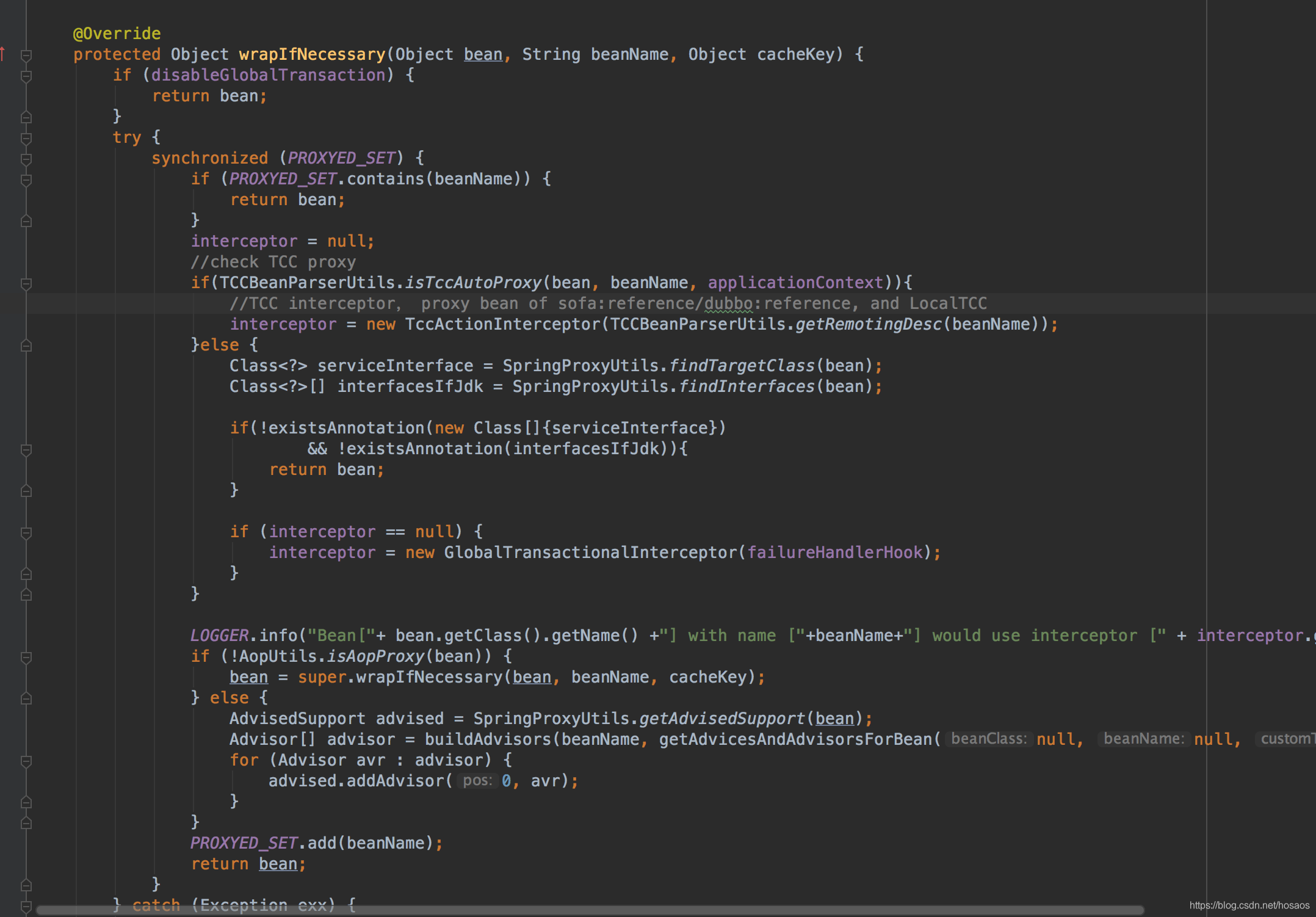Screen dimensions: 1316x917
Task: Click the findTargetClass method call
Action: pyautogui.click(x=742, y=366)
